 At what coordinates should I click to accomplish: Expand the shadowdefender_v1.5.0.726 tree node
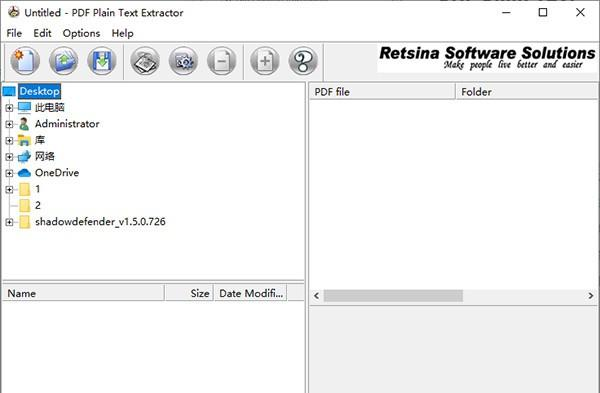[9, 222]
